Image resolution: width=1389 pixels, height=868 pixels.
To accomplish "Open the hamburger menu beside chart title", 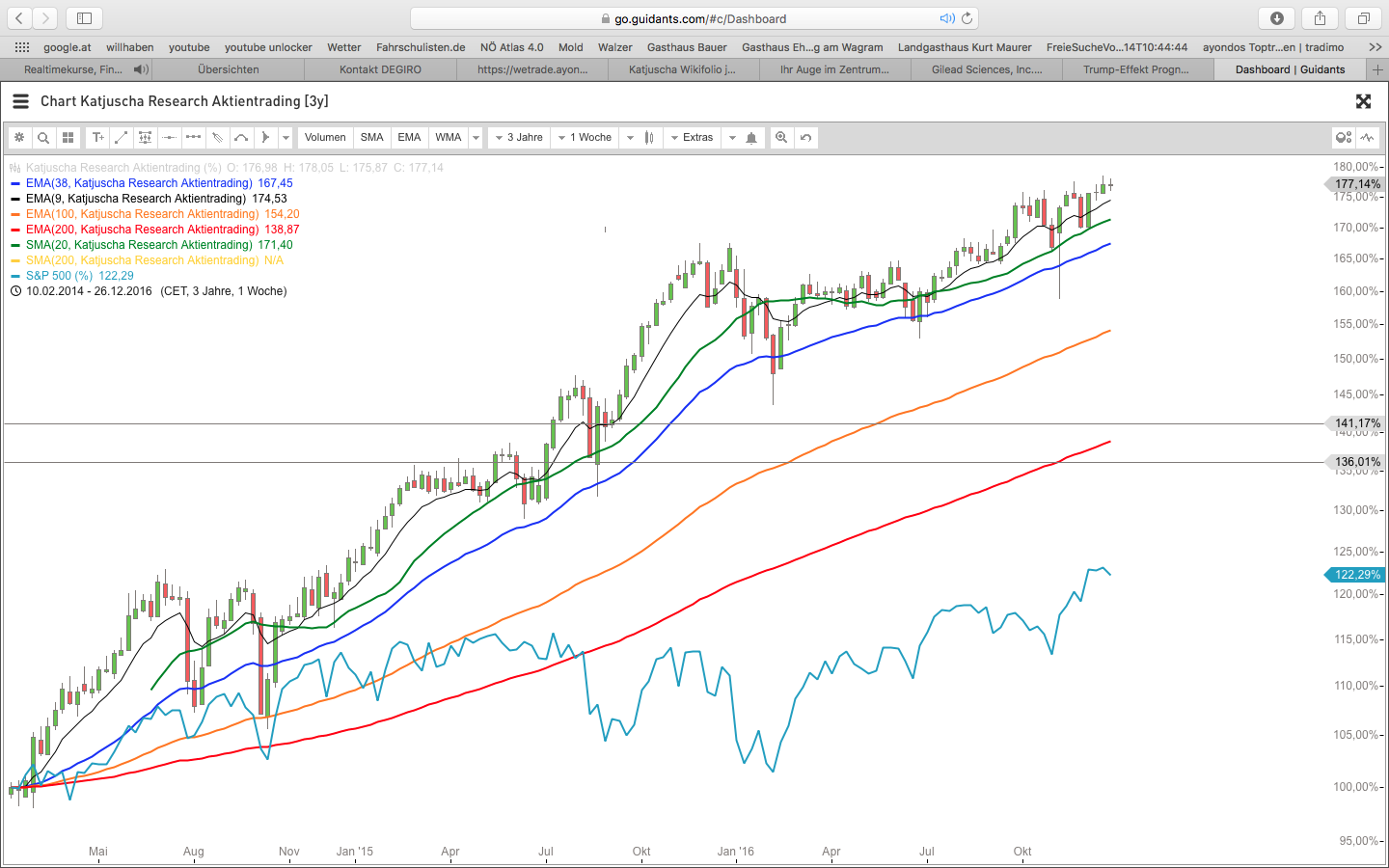I will [20, 101].
